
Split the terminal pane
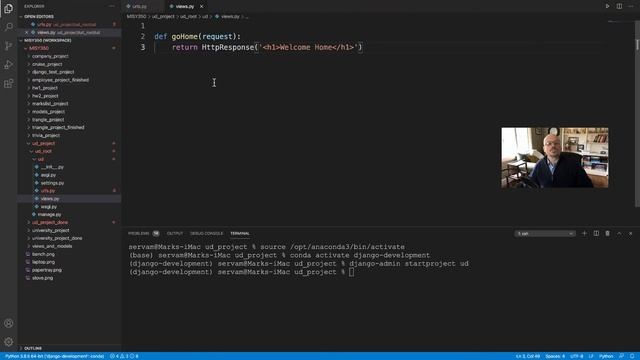[596, 233]
